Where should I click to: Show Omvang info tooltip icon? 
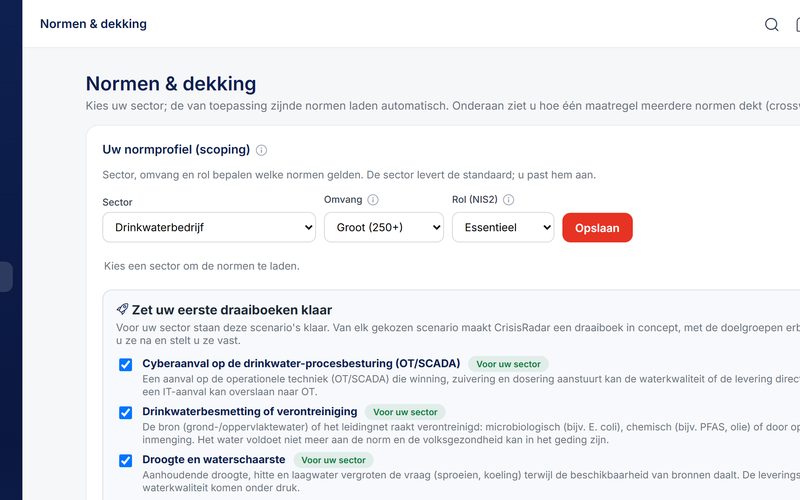(373, 199)
